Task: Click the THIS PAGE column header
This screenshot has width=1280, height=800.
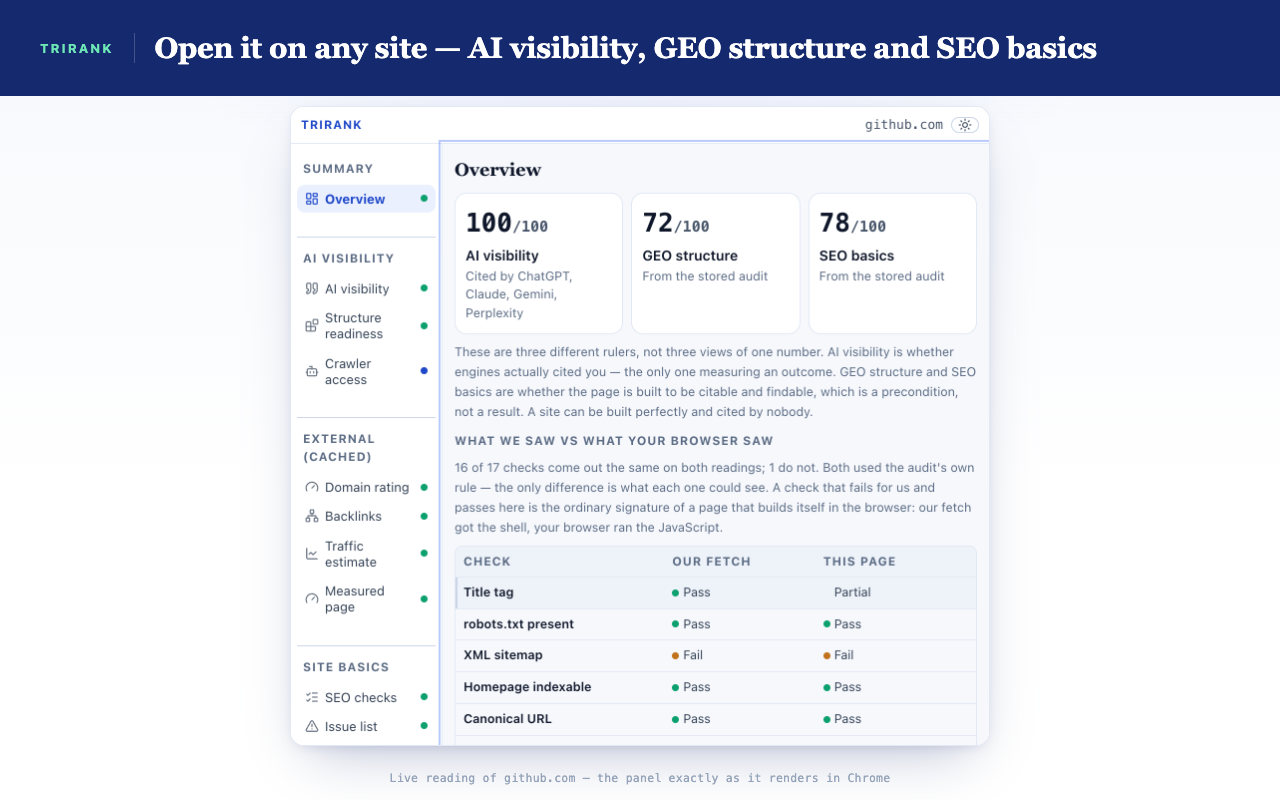Action: 859,562
